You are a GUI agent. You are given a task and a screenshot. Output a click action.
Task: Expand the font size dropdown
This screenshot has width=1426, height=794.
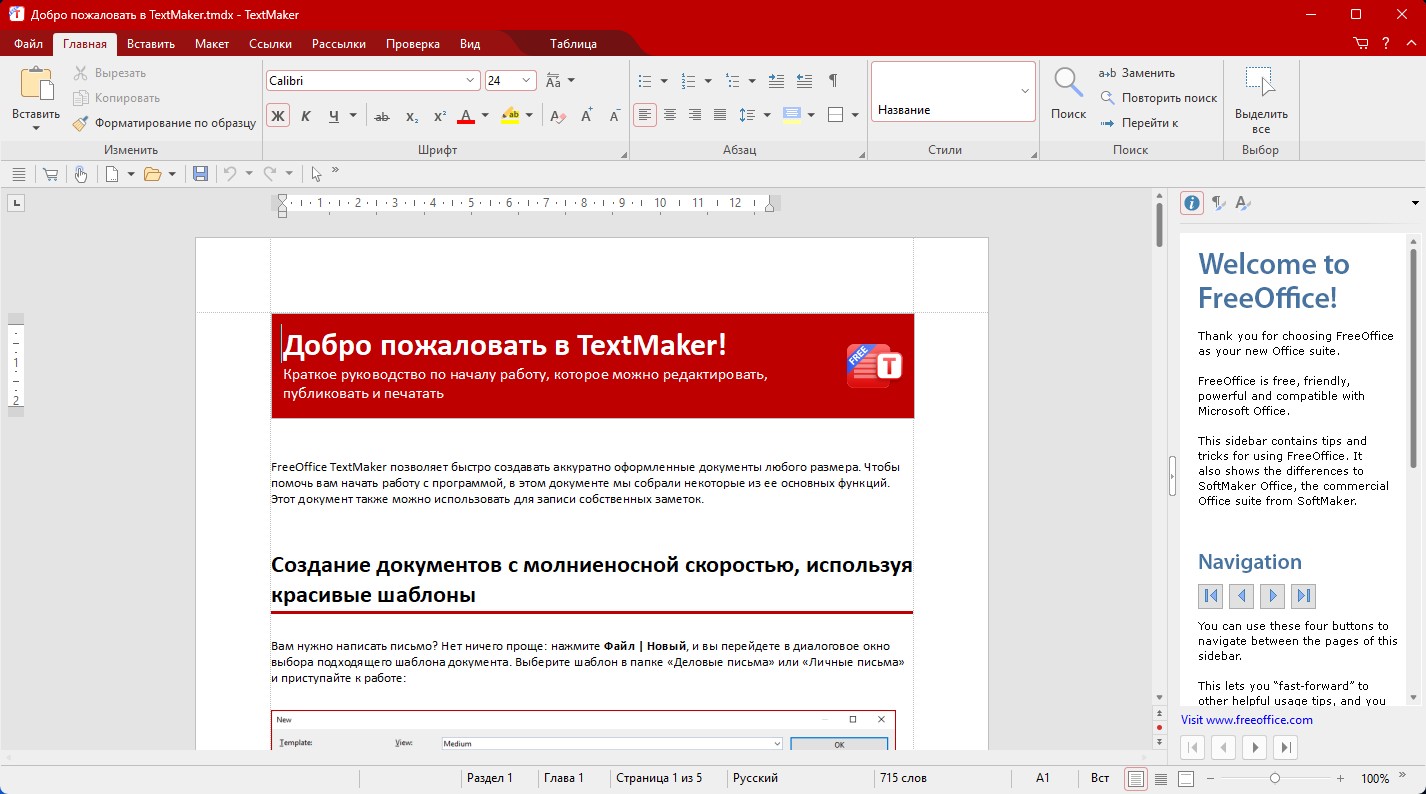coord(527,81)
